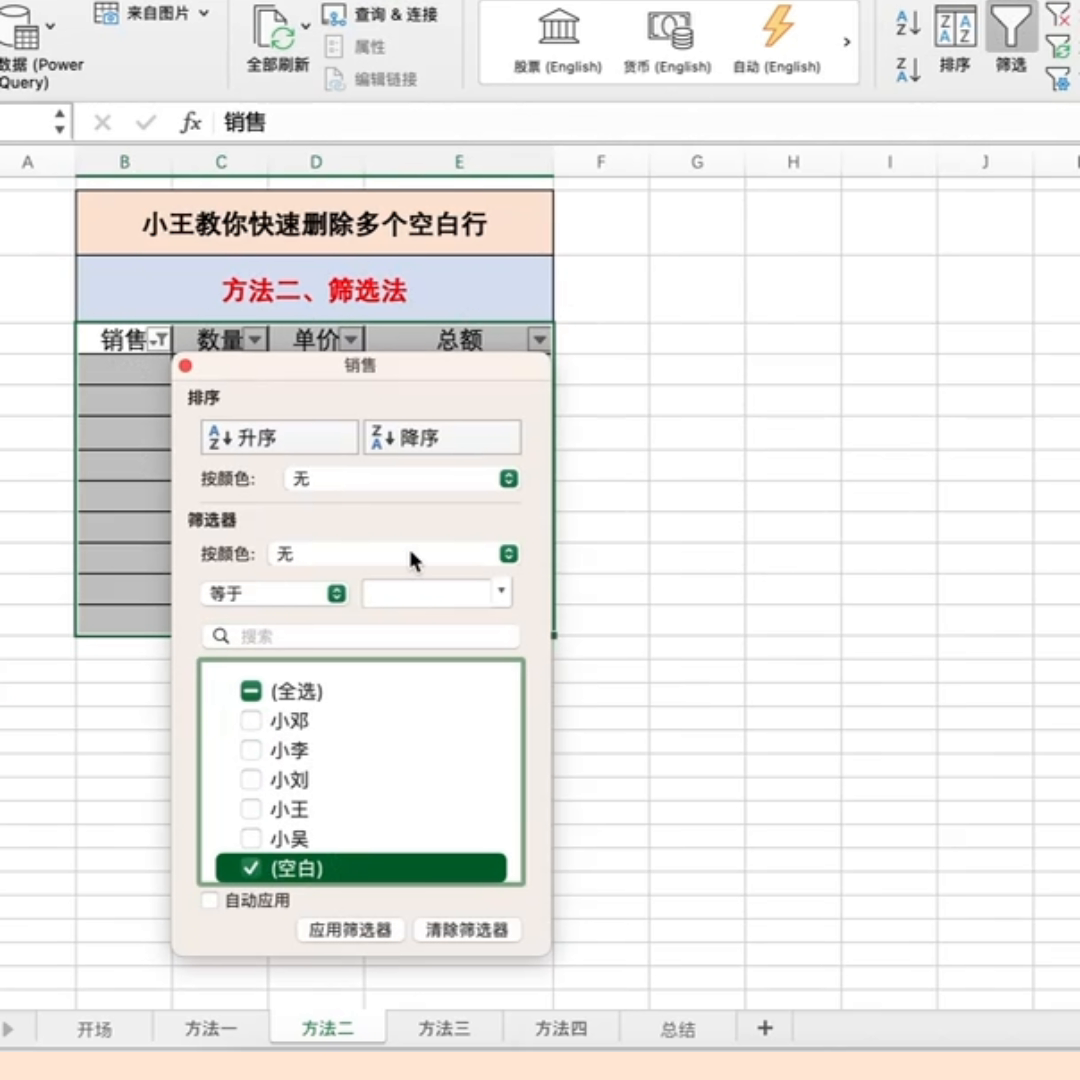Screen dimensions: 1080x1080
Task: Open the 等于 condition dropdown
Action: tap(274, 593)
